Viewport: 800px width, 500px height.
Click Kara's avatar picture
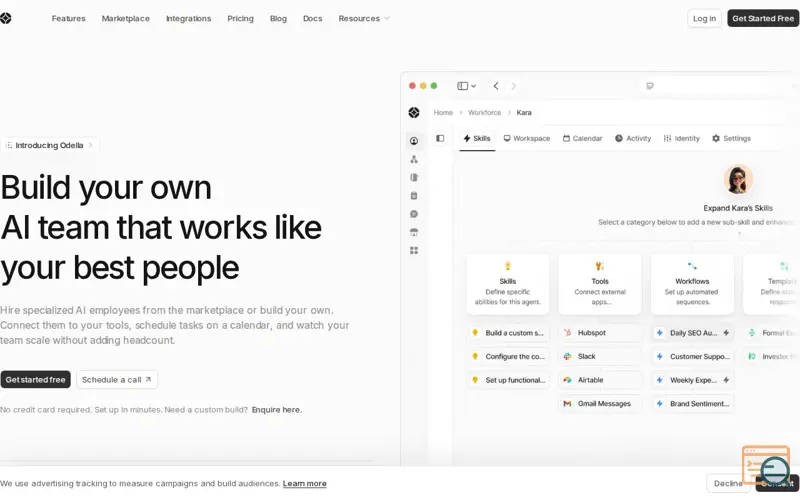click(738, 180)
